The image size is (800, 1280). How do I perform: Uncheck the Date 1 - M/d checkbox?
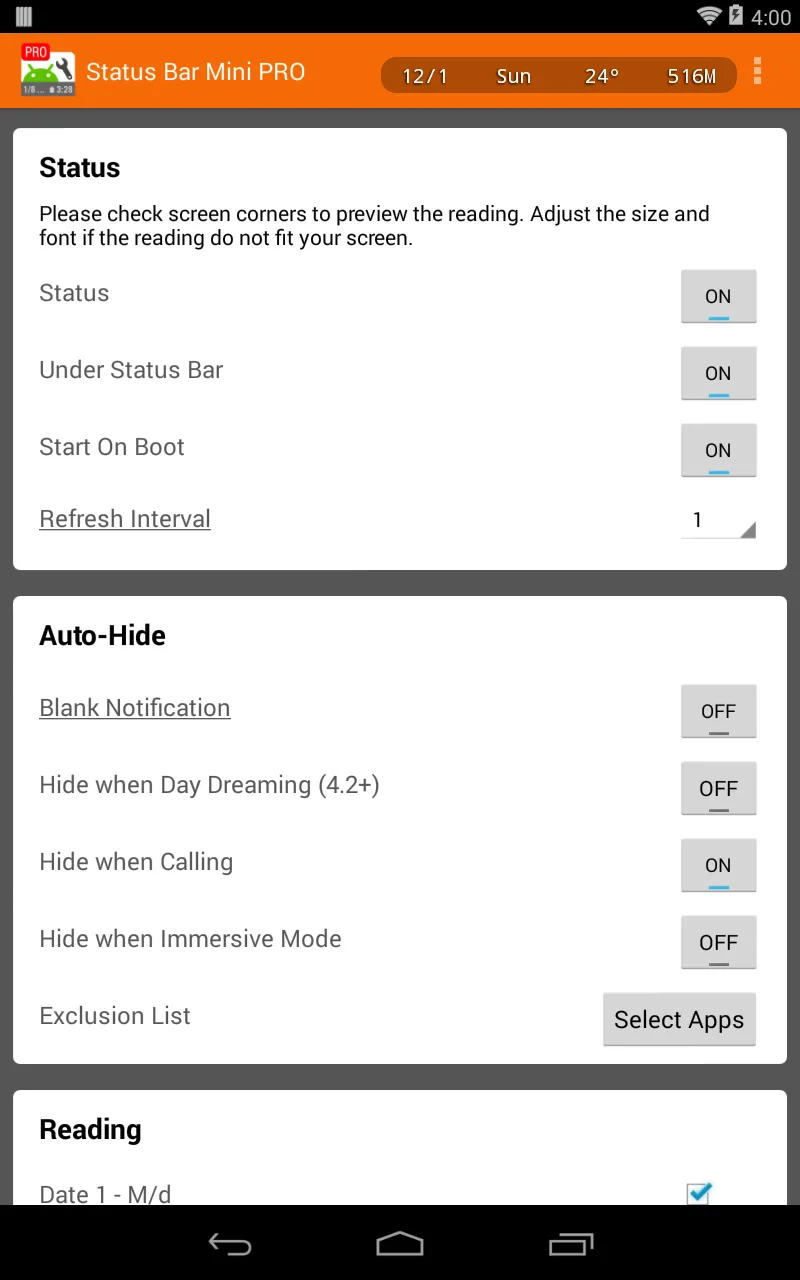click(x=698, y=1193)
